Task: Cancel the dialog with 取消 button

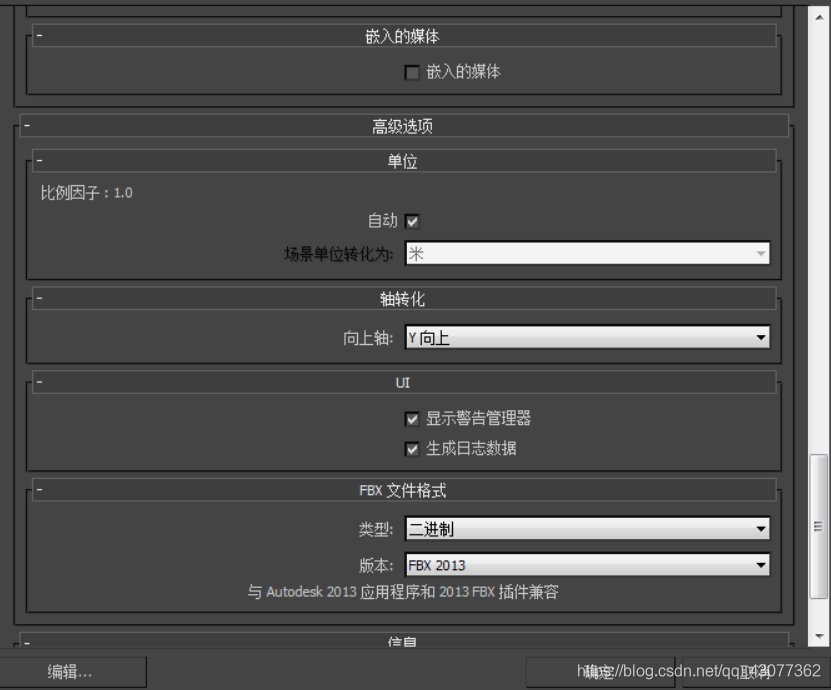Action: pos(750,672)
